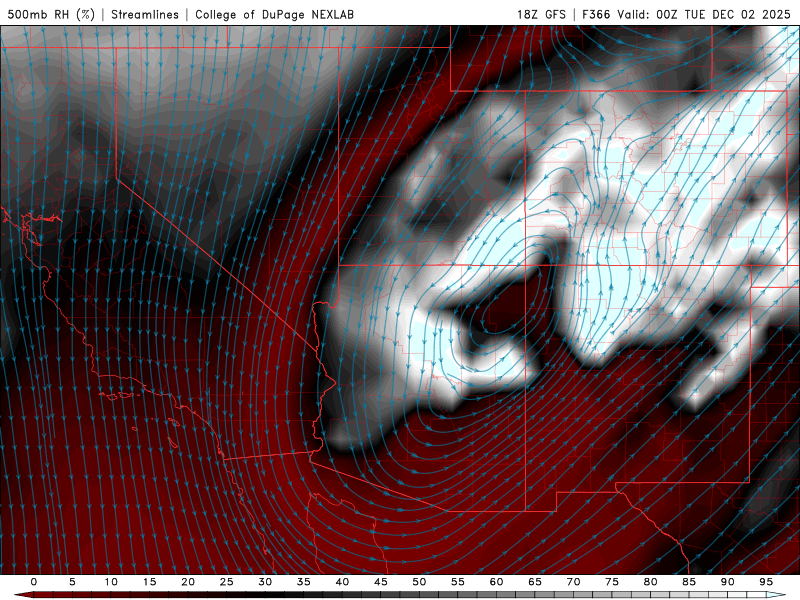Click the "20" humidity scale label
The width and height of the screenshot is (800, 600).
pos(188,582)
